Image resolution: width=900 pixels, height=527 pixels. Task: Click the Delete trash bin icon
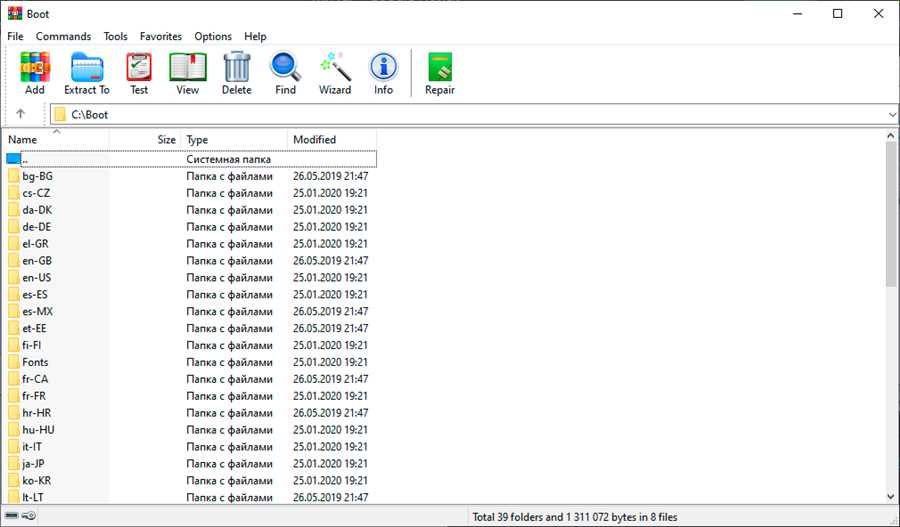[236, 72]
